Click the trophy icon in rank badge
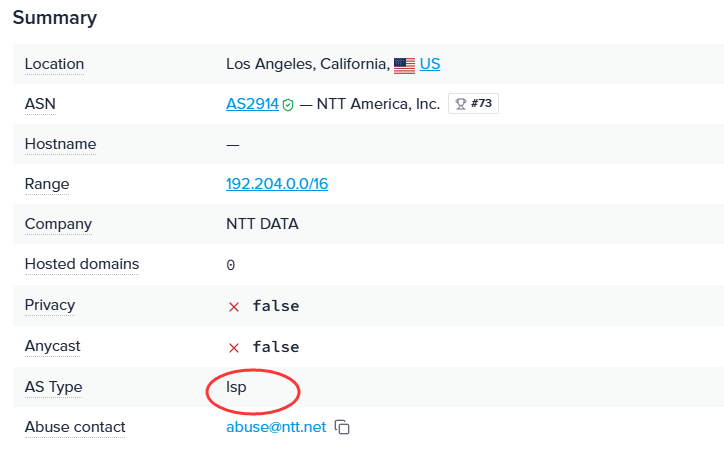This screenshot has height=458, width=724. tap(461, 104)
